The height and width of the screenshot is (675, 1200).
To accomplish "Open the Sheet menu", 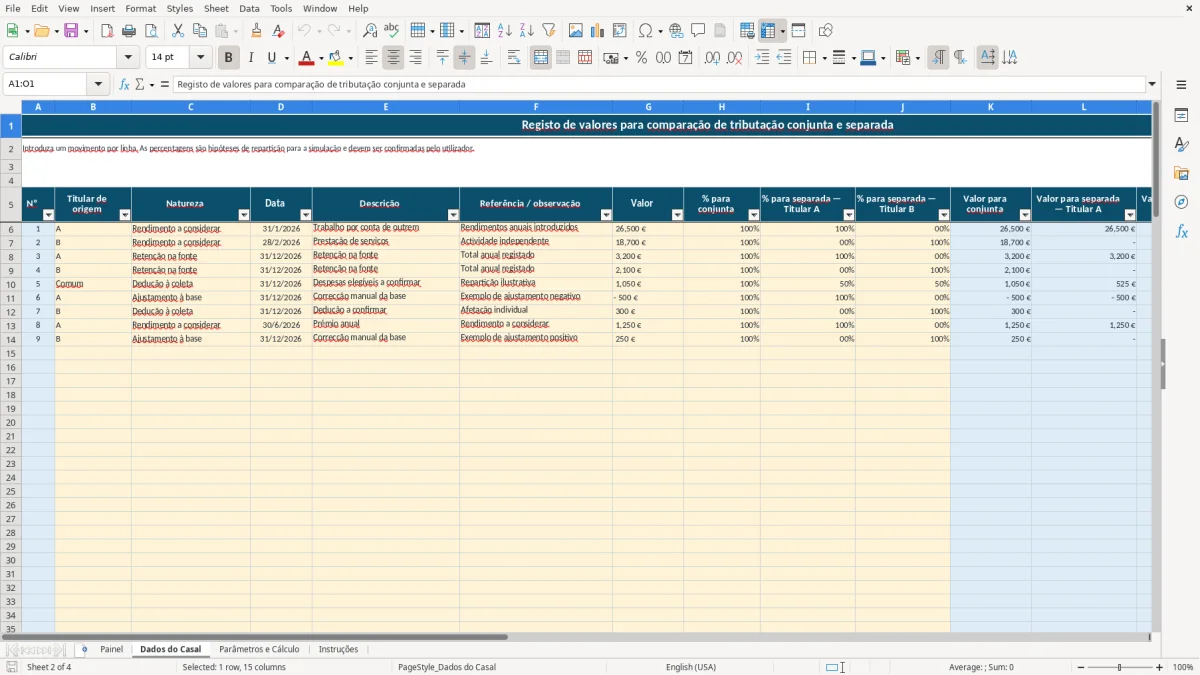I will tap(216, 8).
